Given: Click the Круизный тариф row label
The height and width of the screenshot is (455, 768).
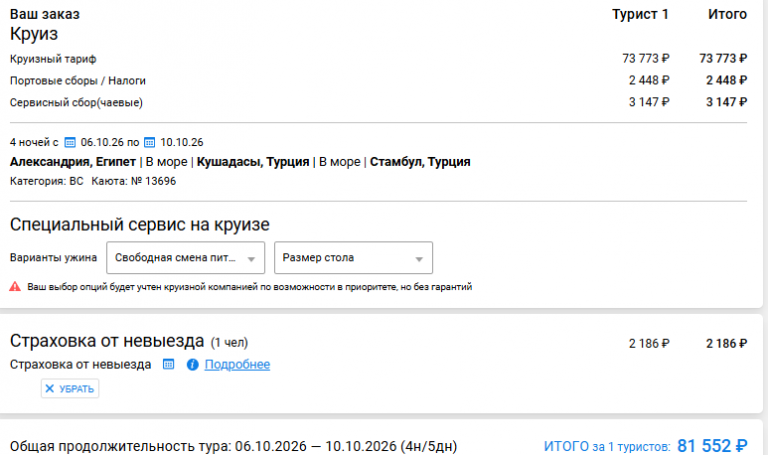Looking at the screenshot, I should 53,59.
